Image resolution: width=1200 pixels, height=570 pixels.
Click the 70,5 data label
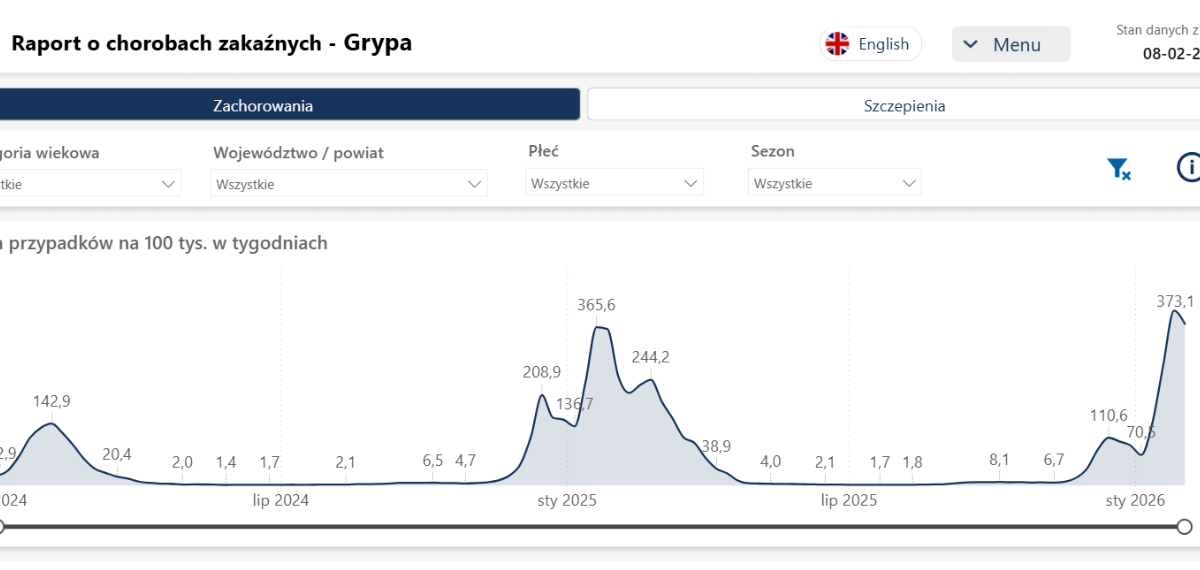pos(1141,432)
